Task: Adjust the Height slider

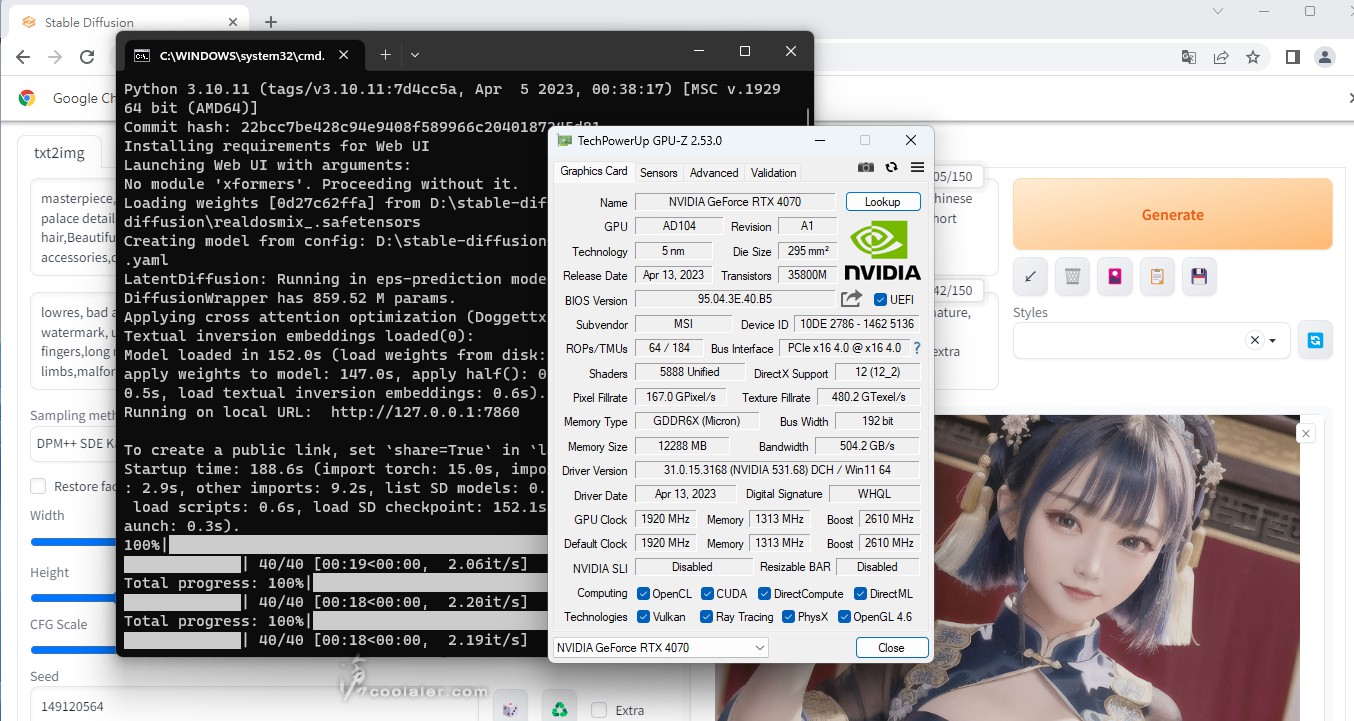Action: point(75,599)
